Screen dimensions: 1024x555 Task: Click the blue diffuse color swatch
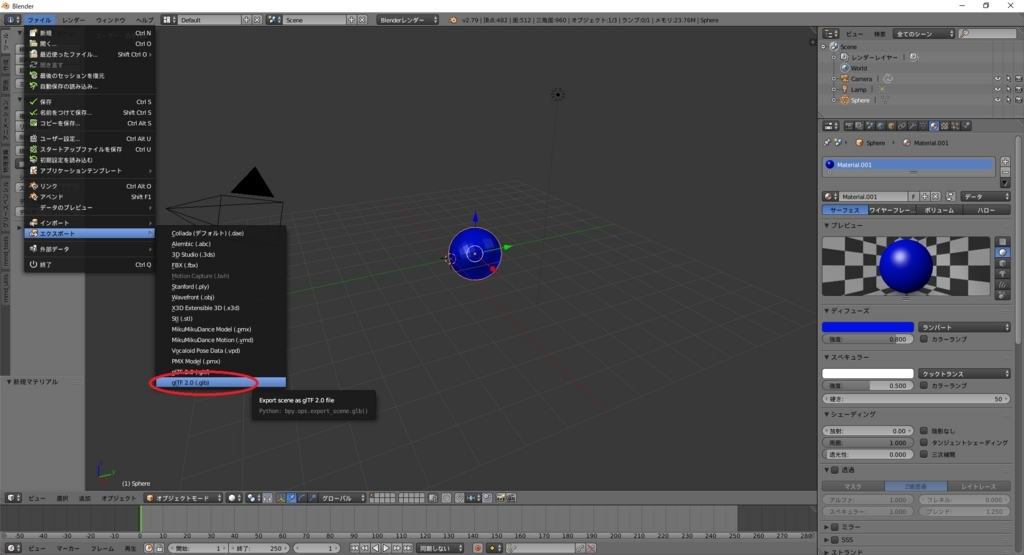[x=867, y=326]
